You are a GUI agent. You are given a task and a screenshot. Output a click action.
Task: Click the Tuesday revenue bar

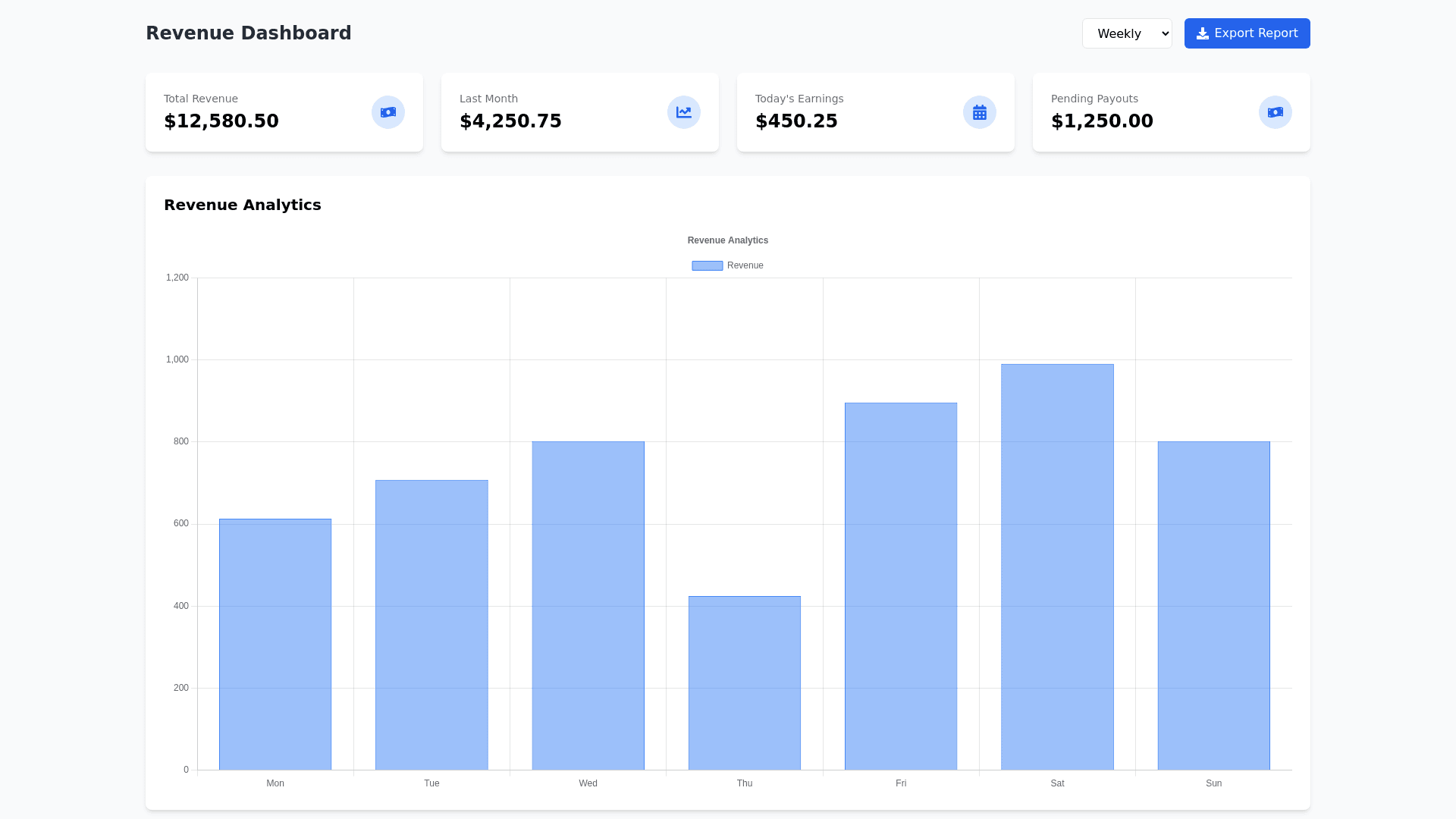pyautogui.click(x=431, y=626)
